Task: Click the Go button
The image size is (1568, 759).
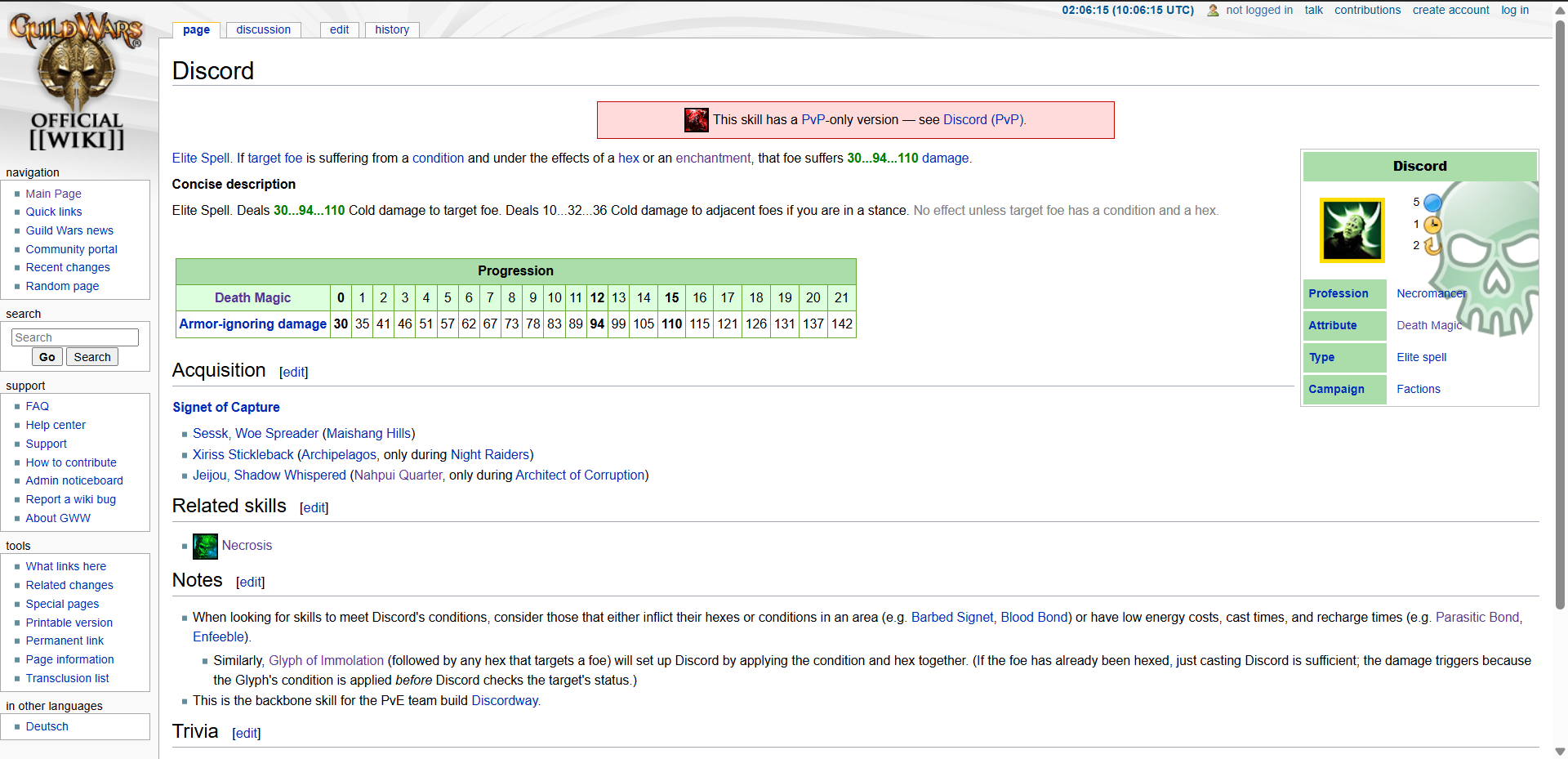Action: pos(47,357)
